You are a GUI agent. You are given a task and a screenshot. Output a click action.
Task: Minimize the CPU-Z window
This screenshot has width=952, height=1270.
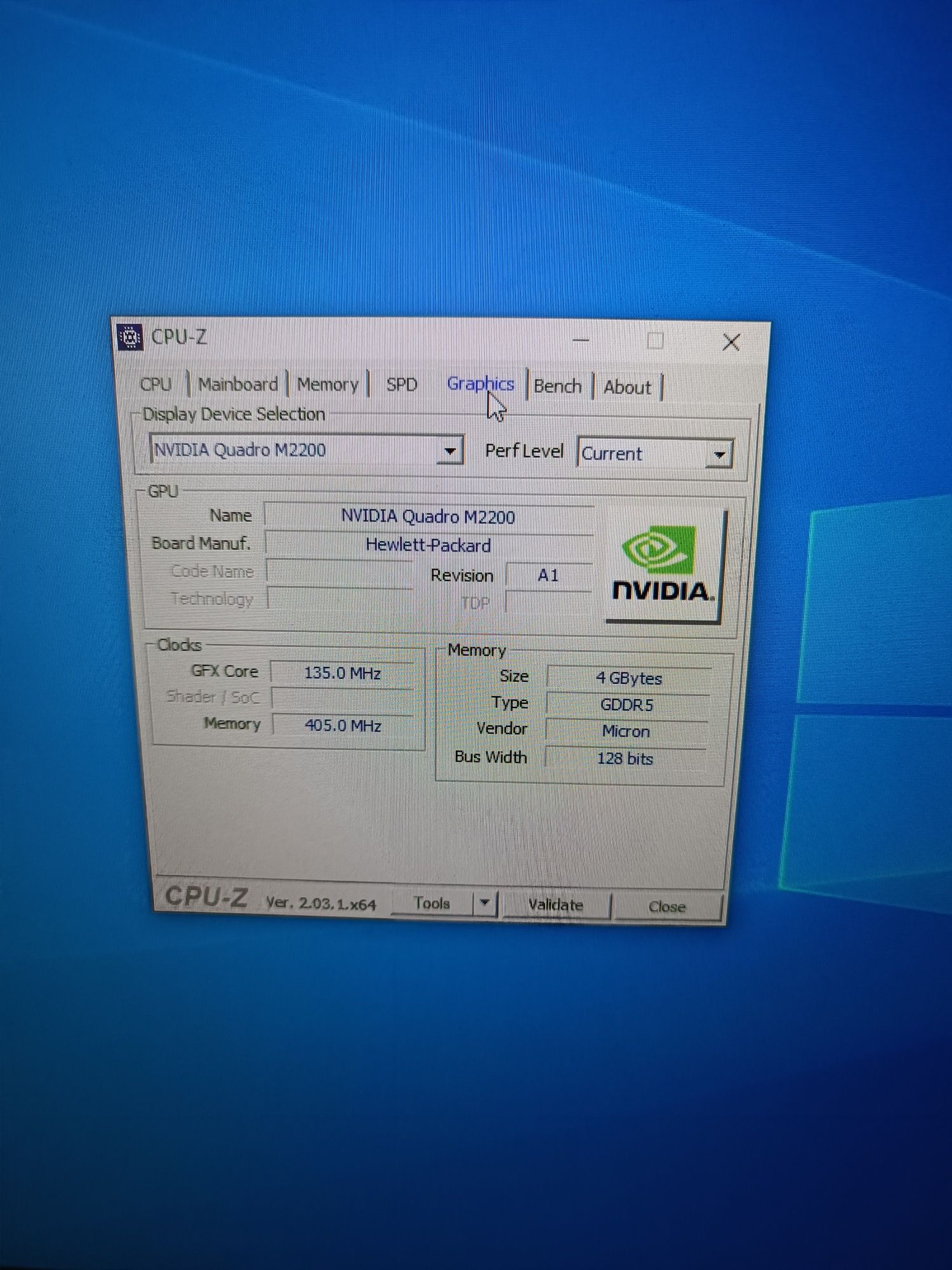coord(581,340)
